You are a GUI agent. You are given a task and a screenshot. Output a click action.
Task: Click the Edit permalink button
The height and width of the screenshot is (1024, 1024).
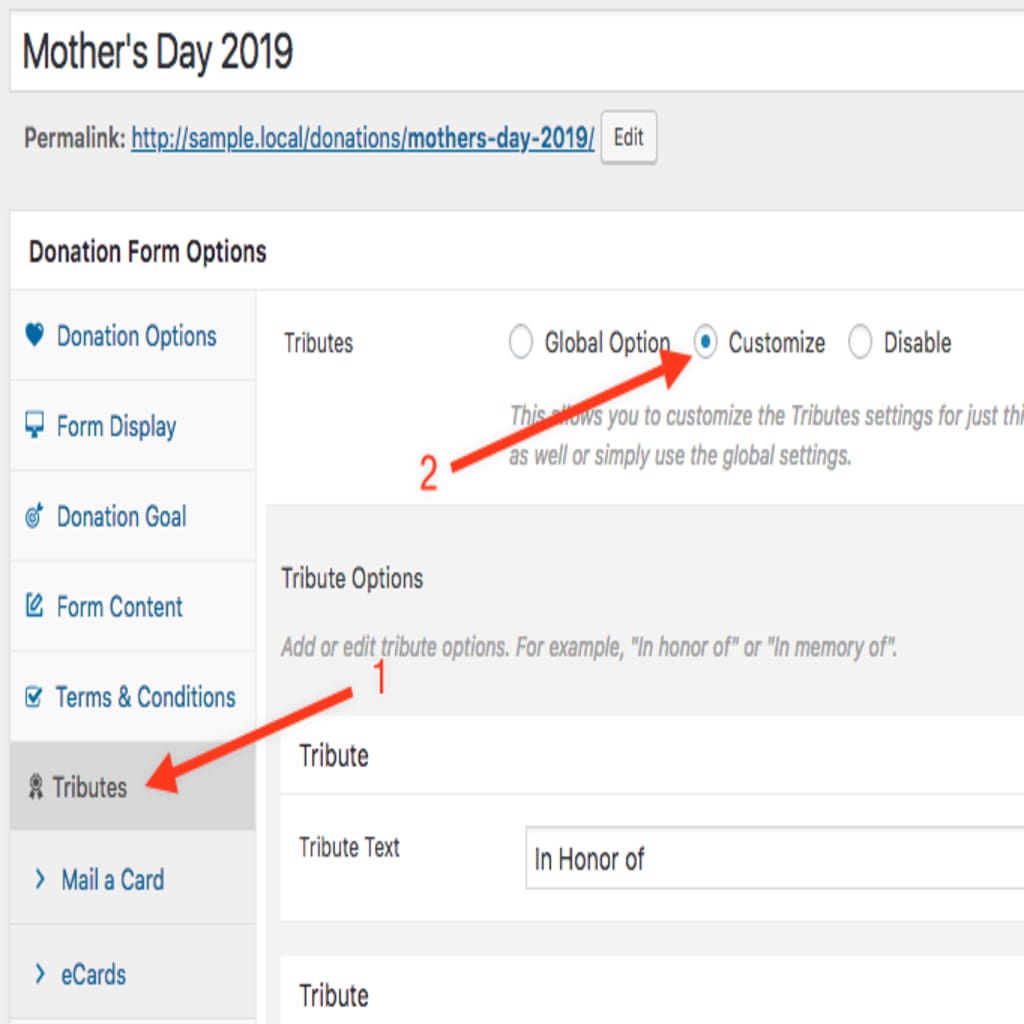click(x=629, y=137)
